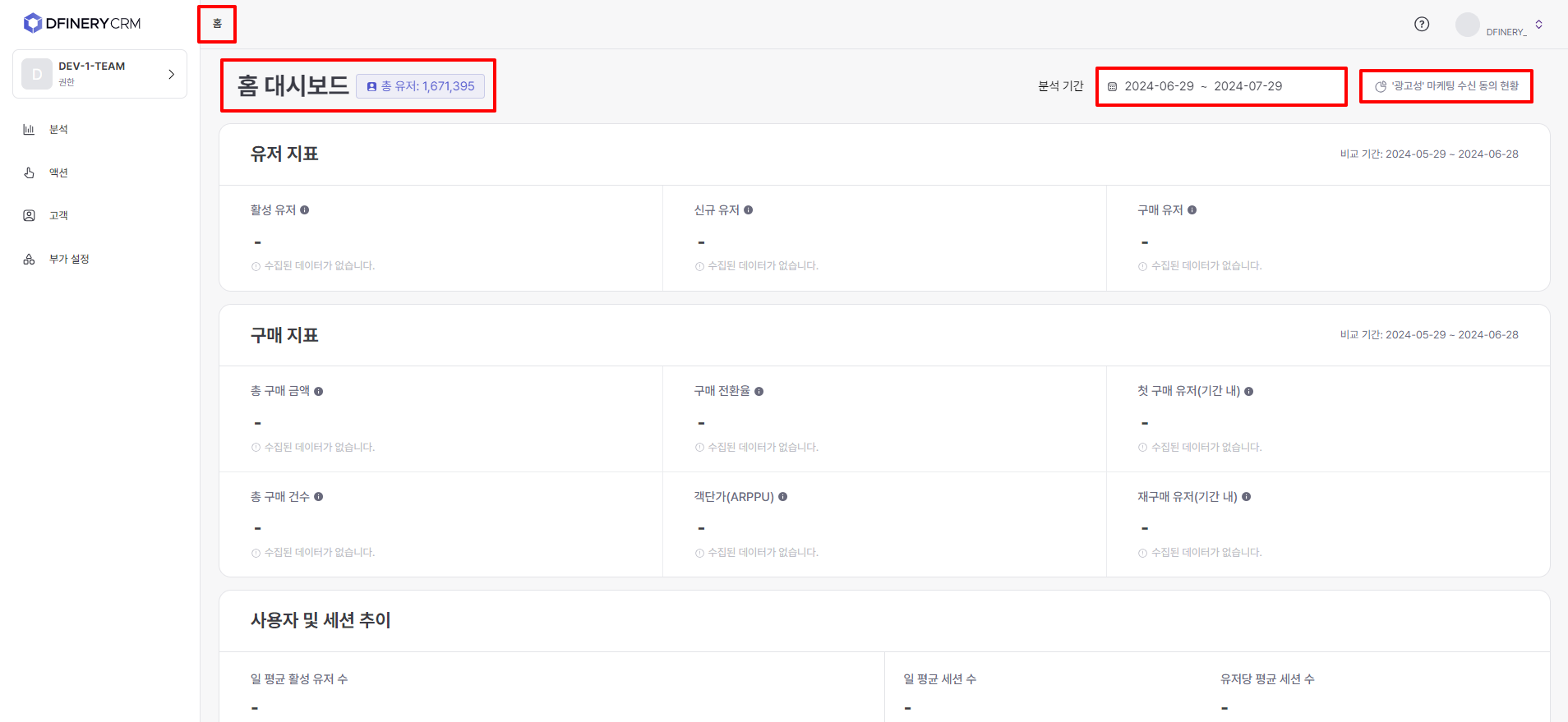
Task: Click the info icon beside 총 구매 건수
Action: 319,497
